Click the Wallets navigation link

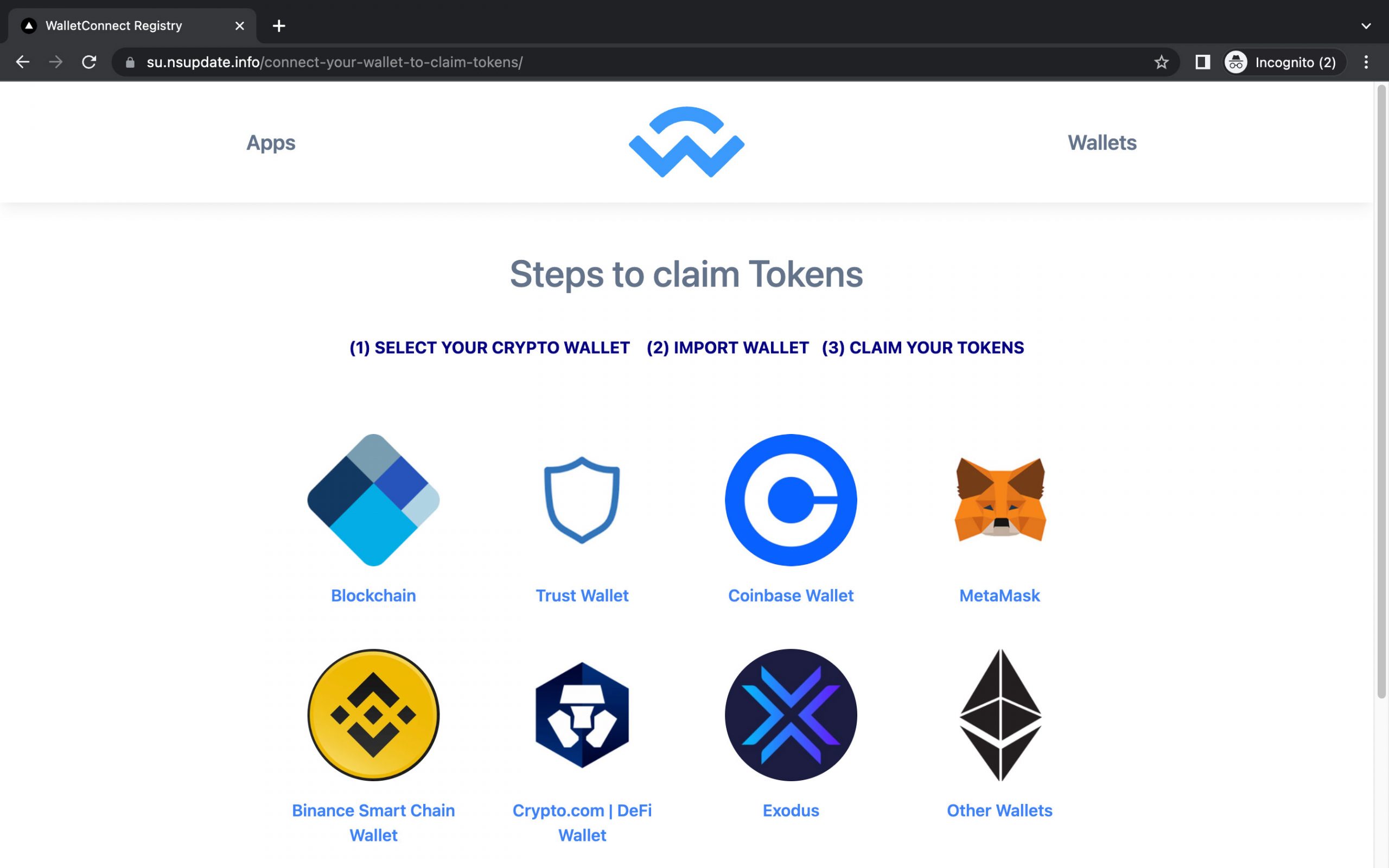point(1102,142)
